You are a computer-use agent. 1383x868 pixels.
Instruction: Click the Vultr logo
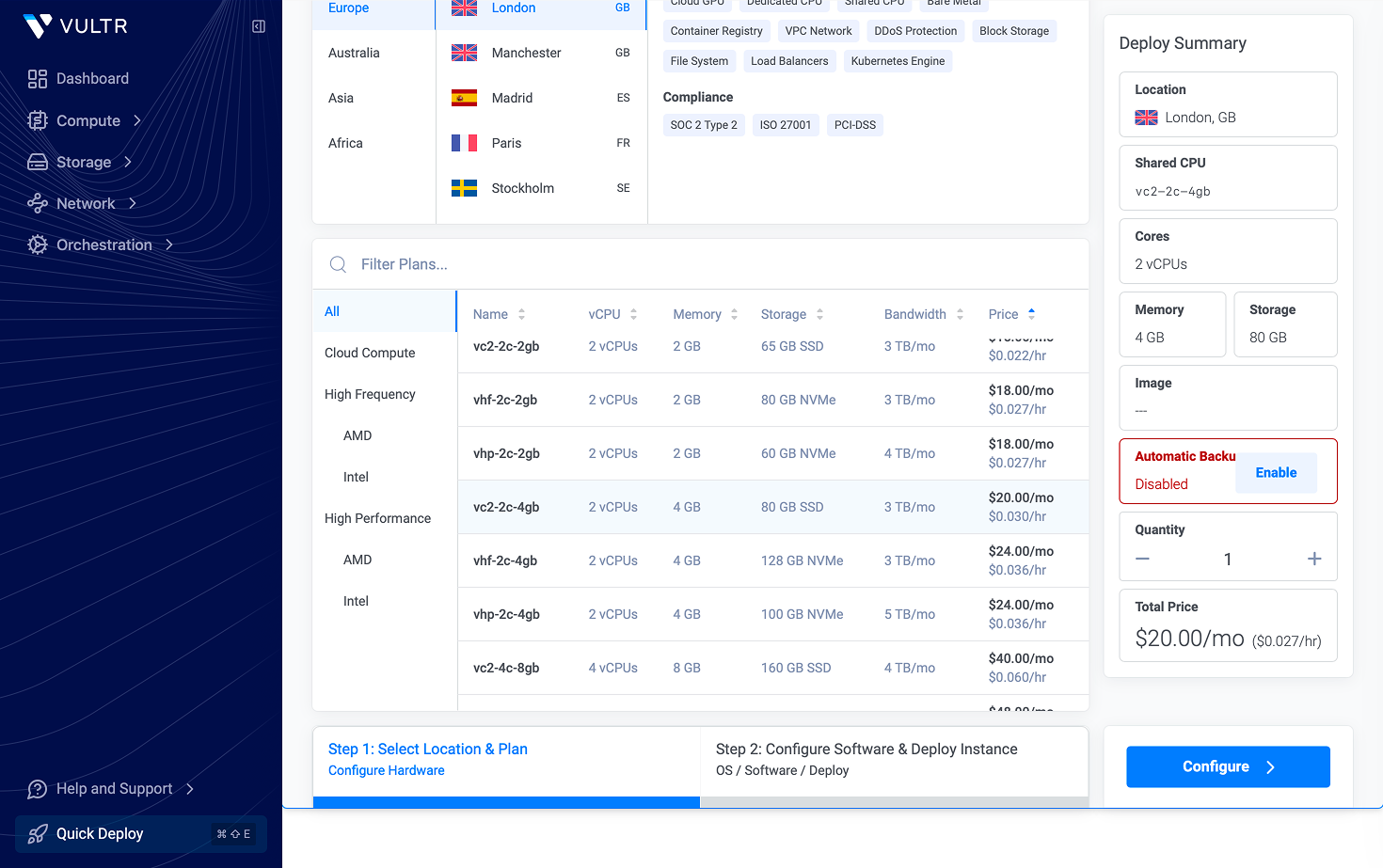[x=74, y=26]
